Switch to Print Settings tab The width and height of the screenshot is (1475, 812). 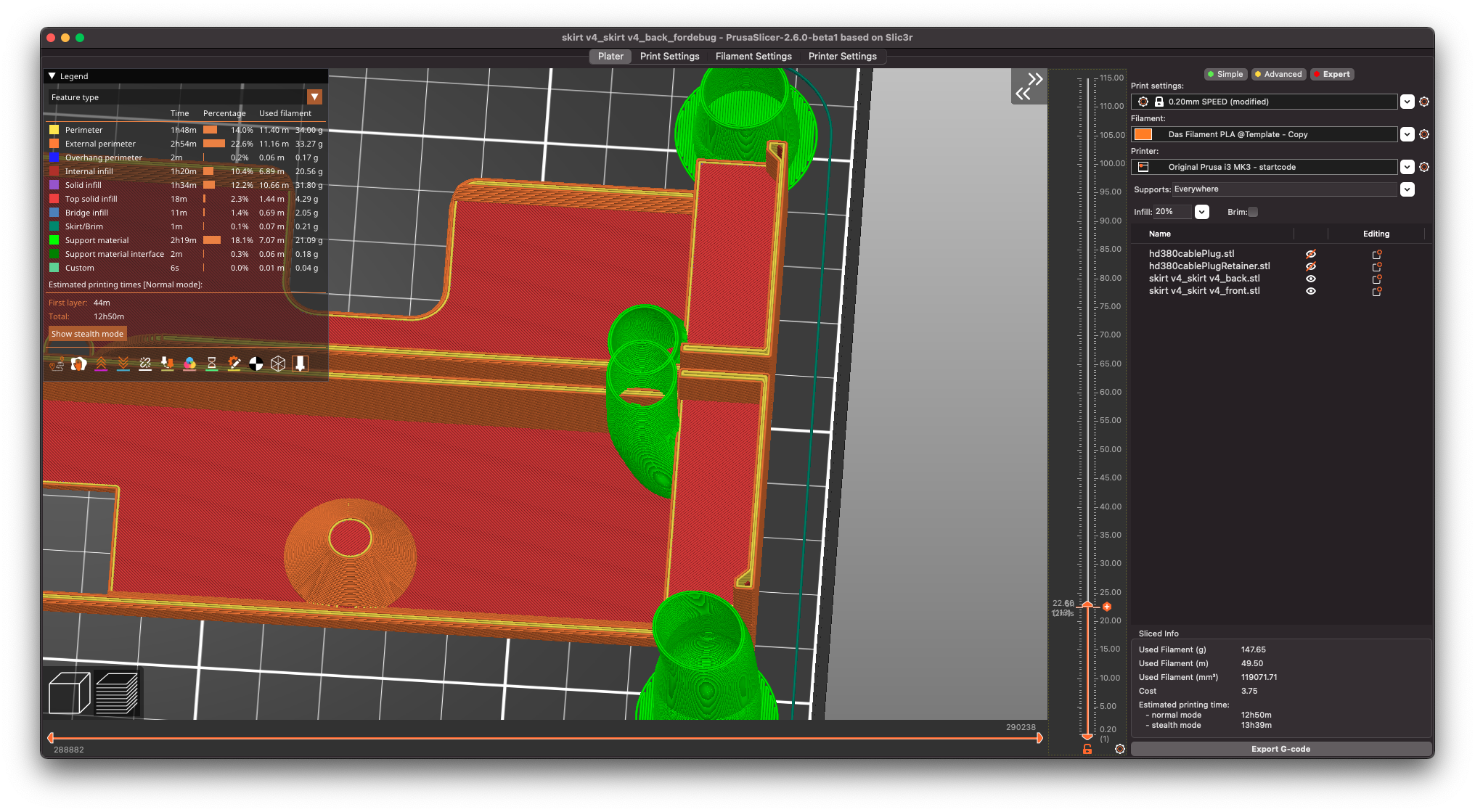(669, 57)
